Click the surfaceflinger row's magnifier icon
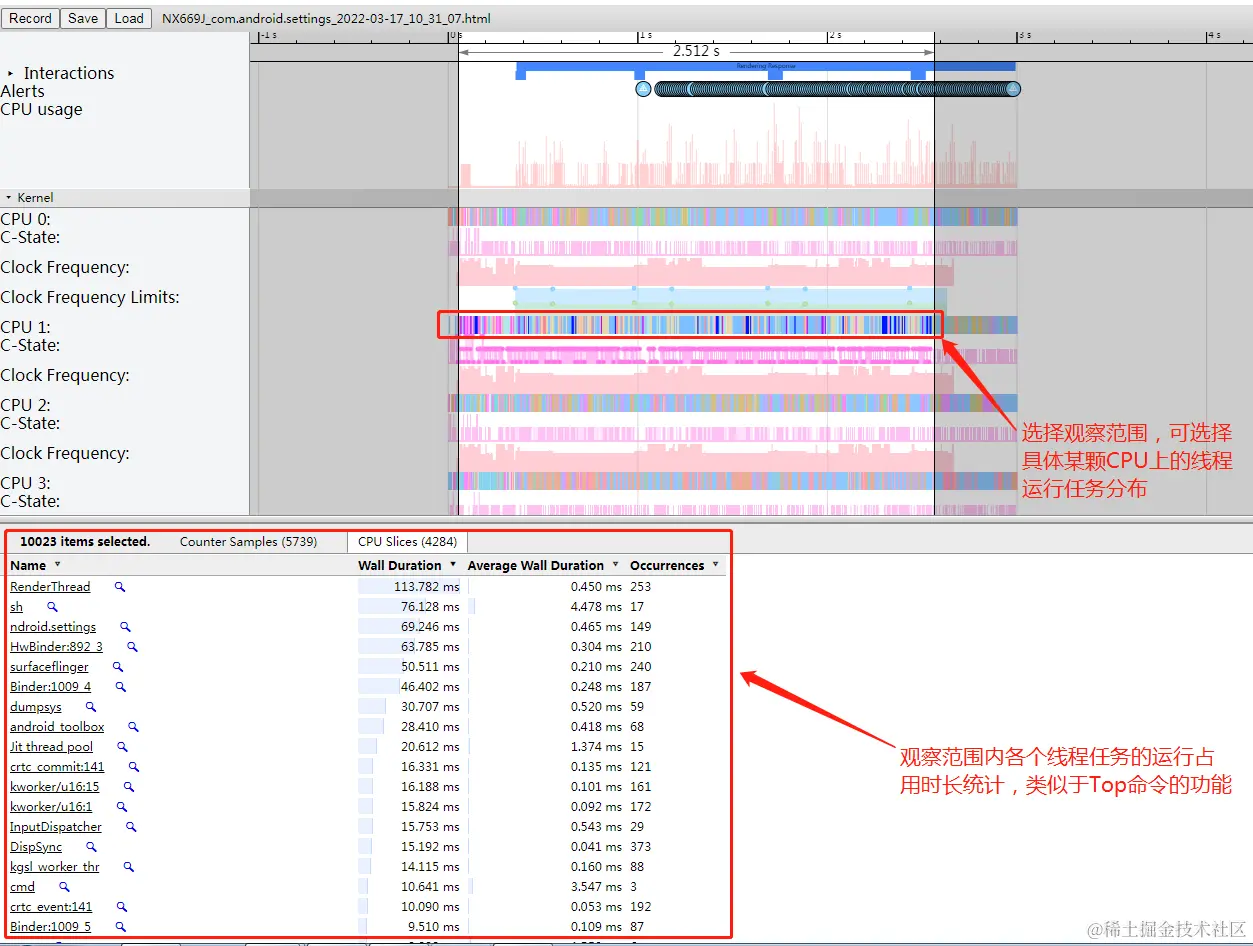Viewport: 1253px width, 946px height. tap(117, 667)
